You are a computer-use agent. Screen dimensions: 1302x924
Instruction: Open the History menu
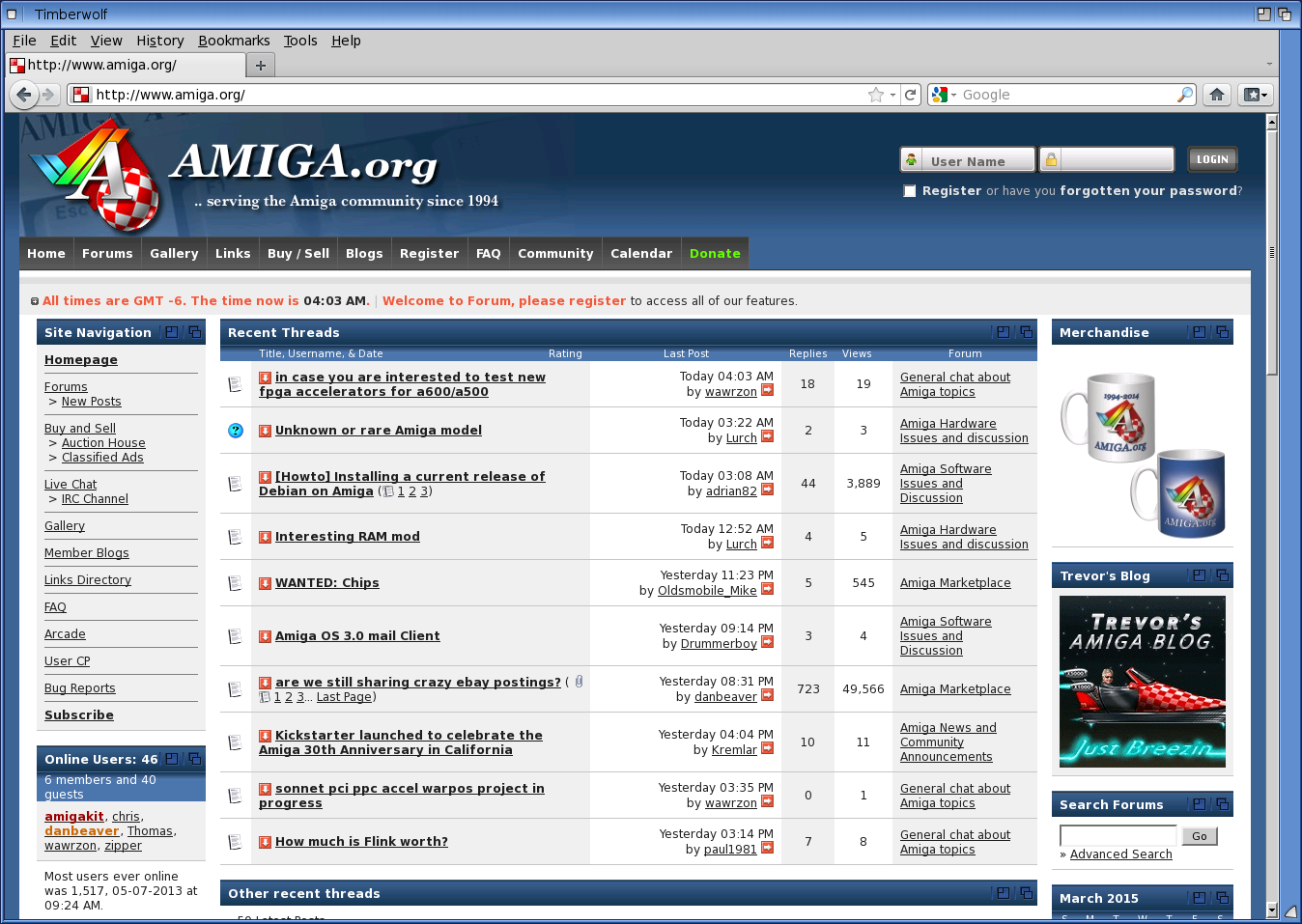click(159, 41)
